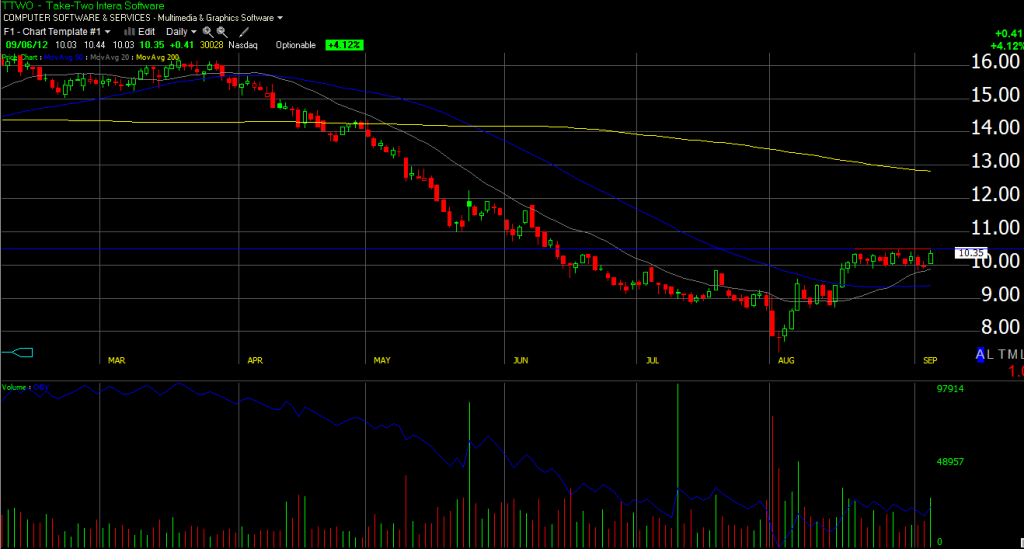Click the Price Chart legend label

(x=20, y=57)
